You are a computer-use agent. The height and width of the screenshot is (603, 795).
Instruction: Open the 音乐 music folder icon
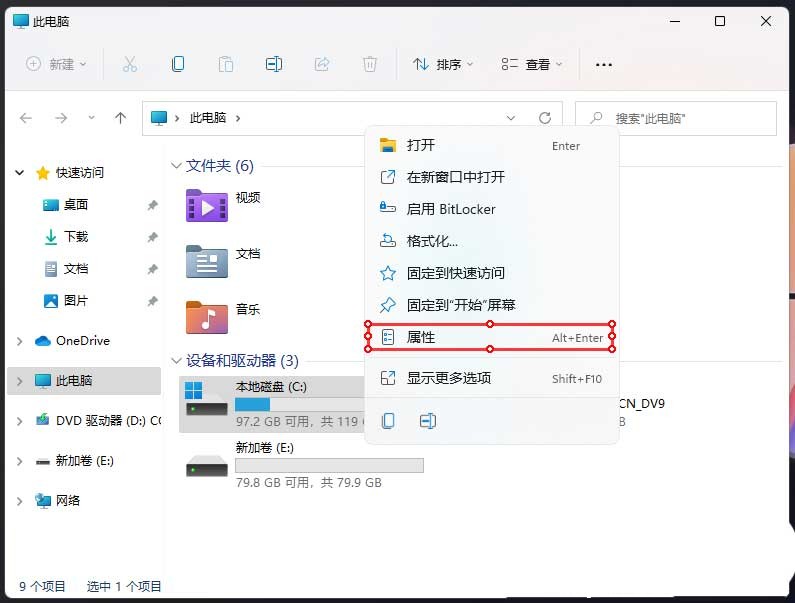click(x=206, y=317)
